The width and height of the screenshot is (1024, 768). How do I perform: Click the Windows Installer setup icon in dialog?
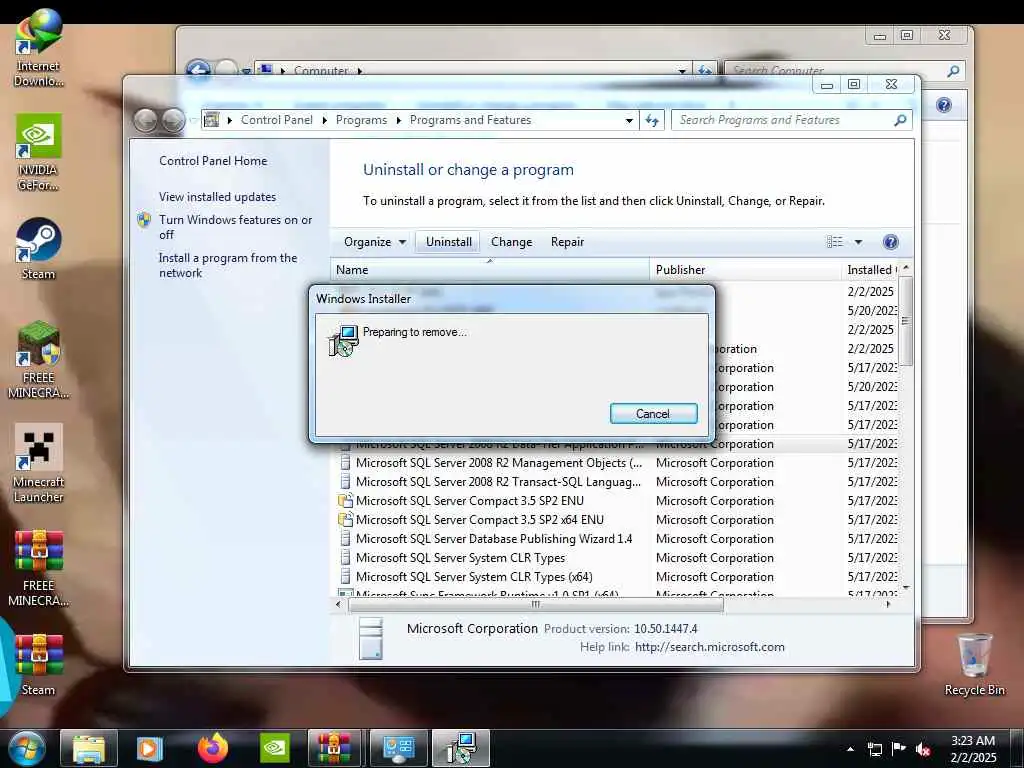pos(343,340)
